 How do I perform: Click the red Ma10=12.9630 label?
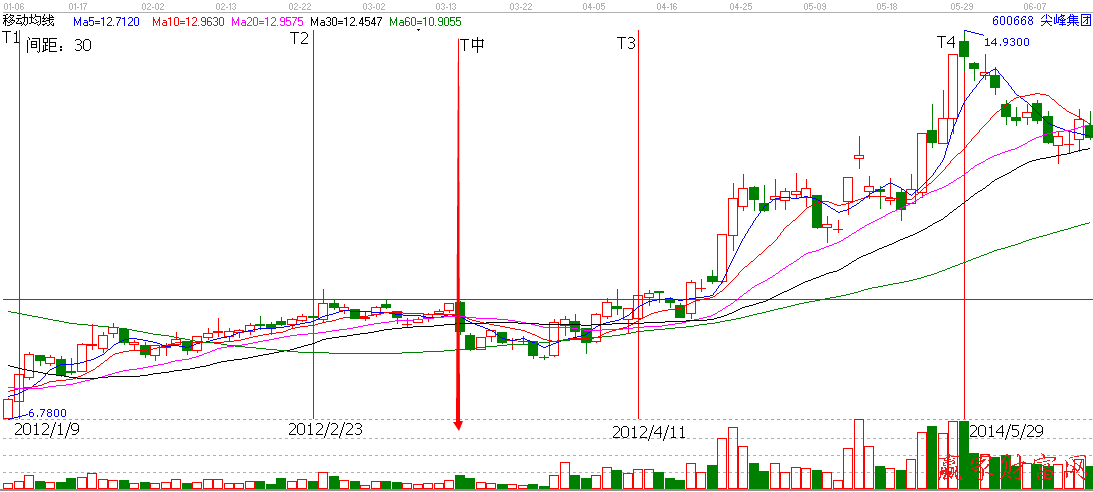187,20
